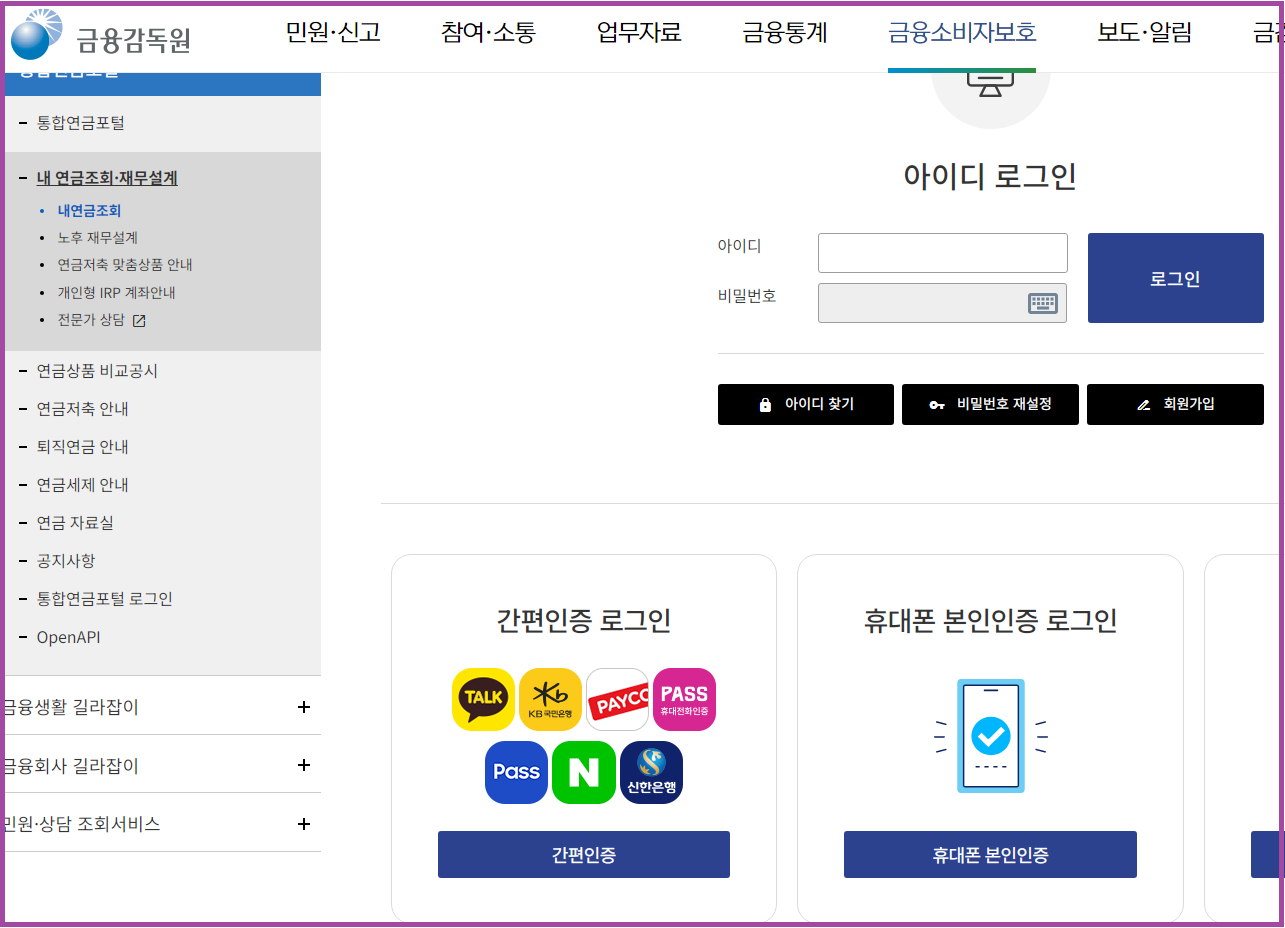The height and width of the screenshot is (928, 1285).
Task: Pick the blue Pass authentication icon
Action: pos(516,772)
